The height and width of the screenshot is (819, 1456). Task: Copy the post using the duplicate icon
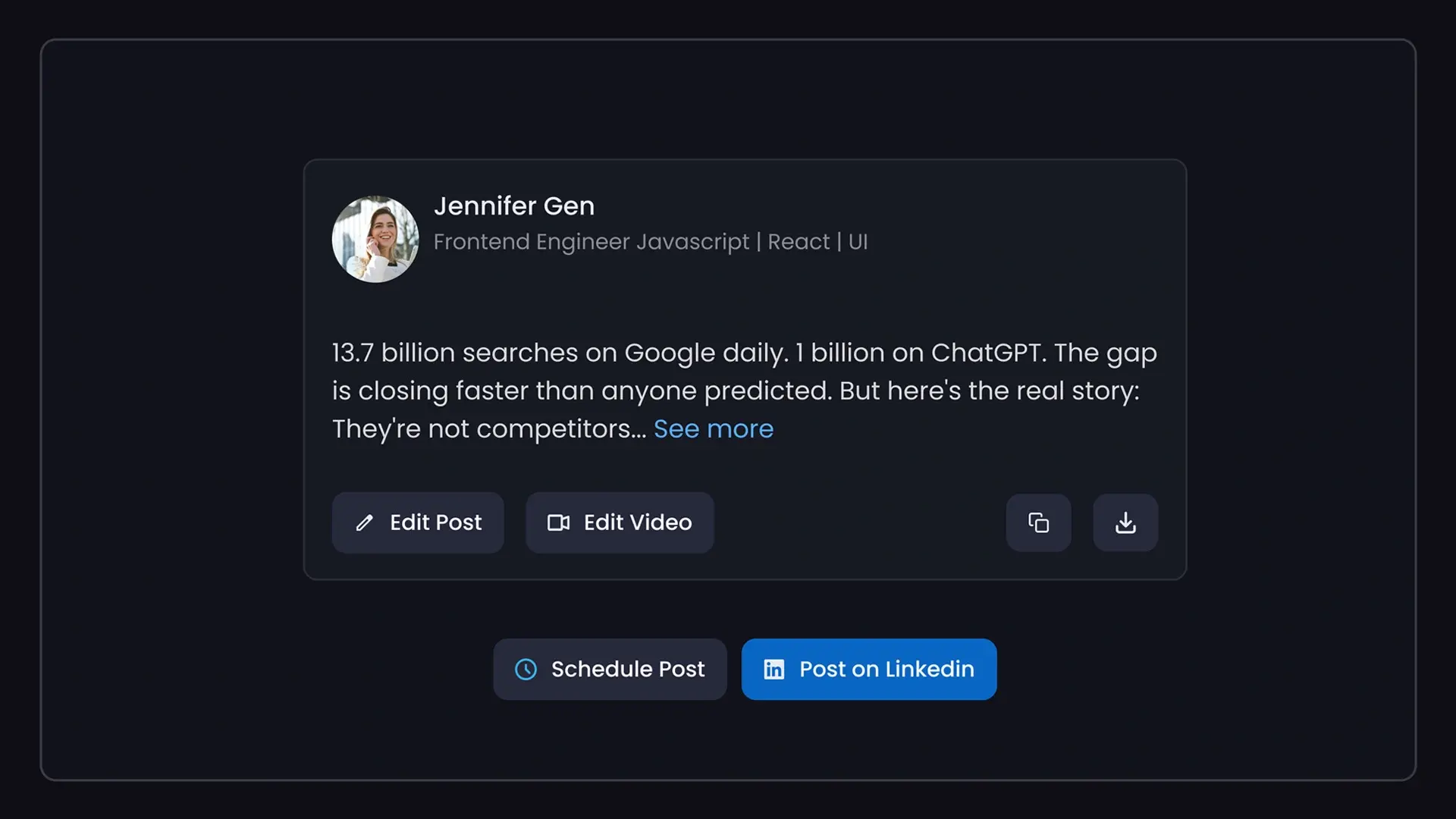click(1038, 522)
